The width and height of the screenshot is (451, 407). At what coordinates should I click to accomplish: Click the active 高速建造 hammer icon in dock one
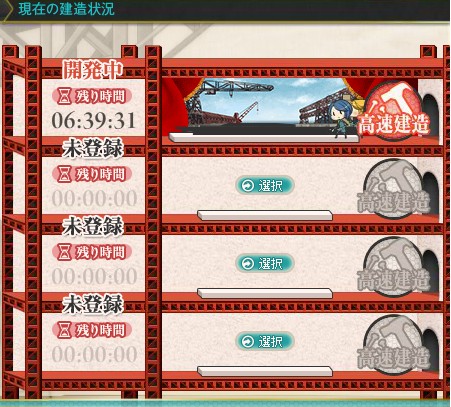[x=393, y=110]
